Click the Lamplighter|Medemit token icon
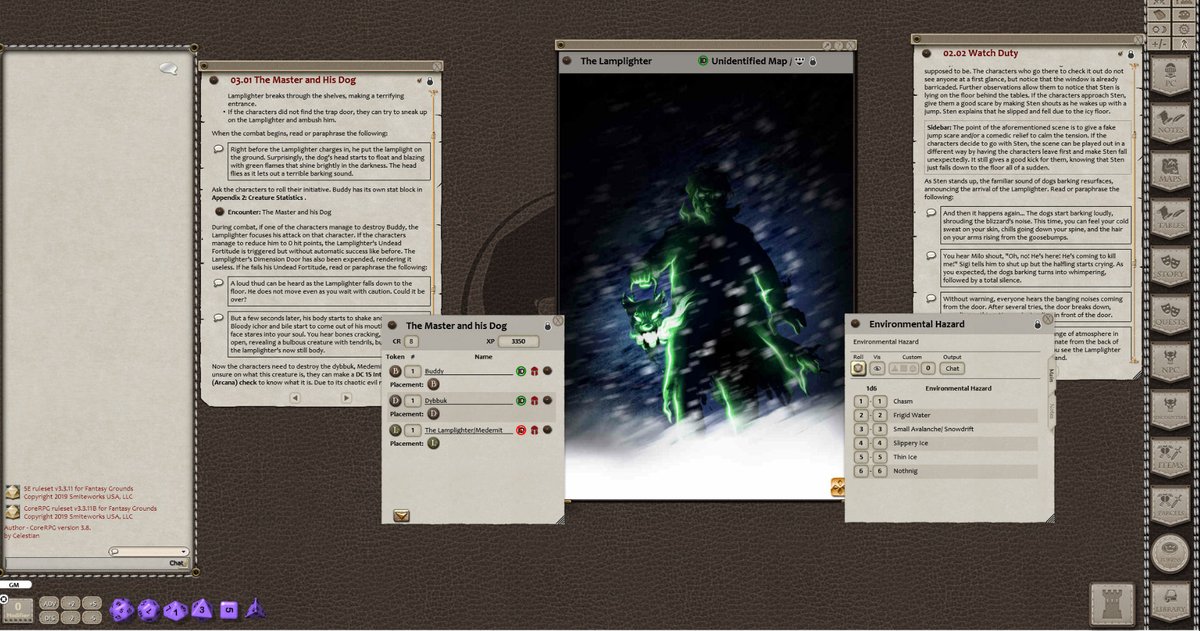This screenshot has height=631, width=1200. point(396,430)
